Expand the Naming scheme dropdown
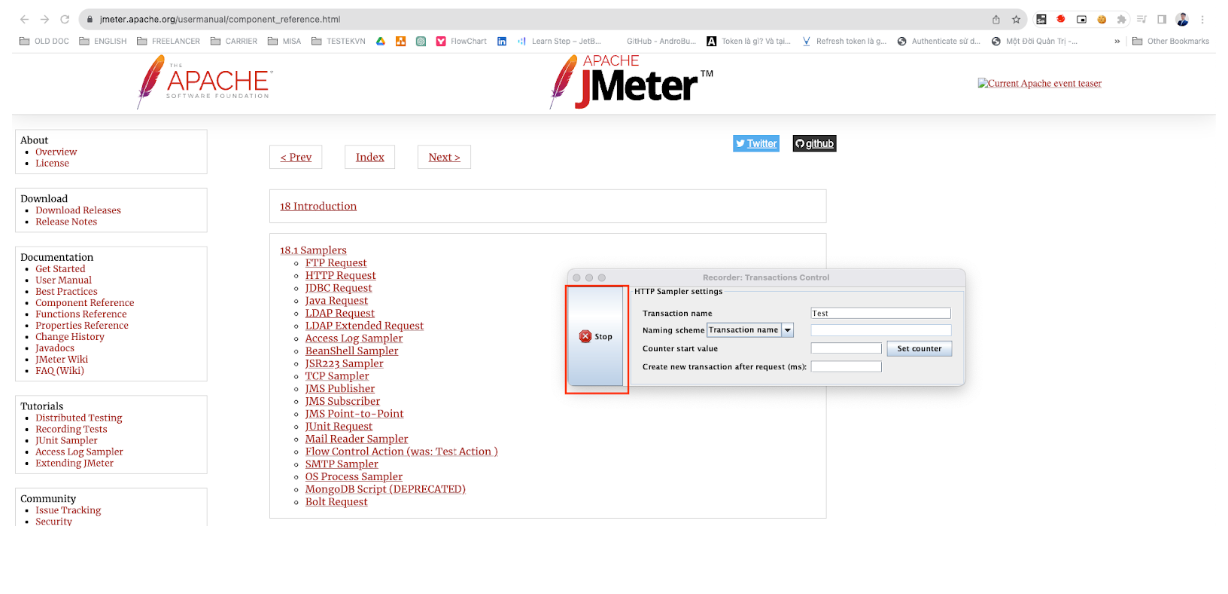This screenshot has width=1228, height=594. coord(787,330)
